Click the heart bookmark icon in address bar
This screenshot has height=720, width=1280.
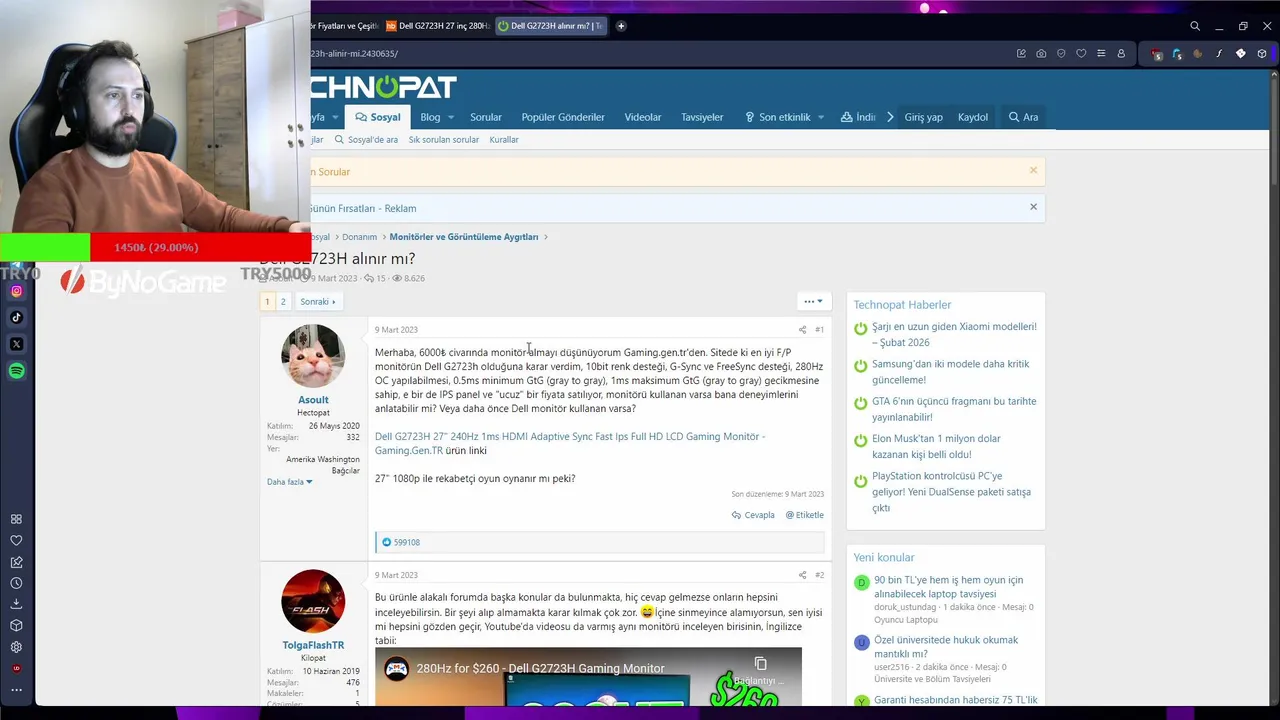1081,54
